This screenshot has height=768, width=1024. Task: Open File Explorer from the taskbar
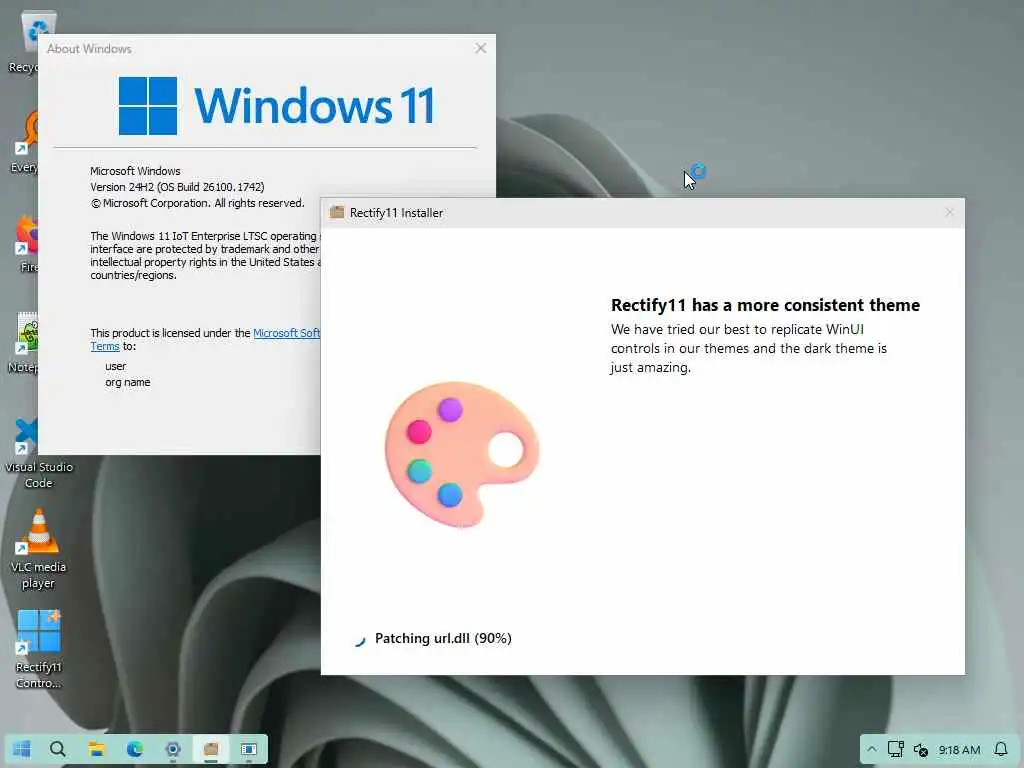pyautogui.click(x=97, y=749)
